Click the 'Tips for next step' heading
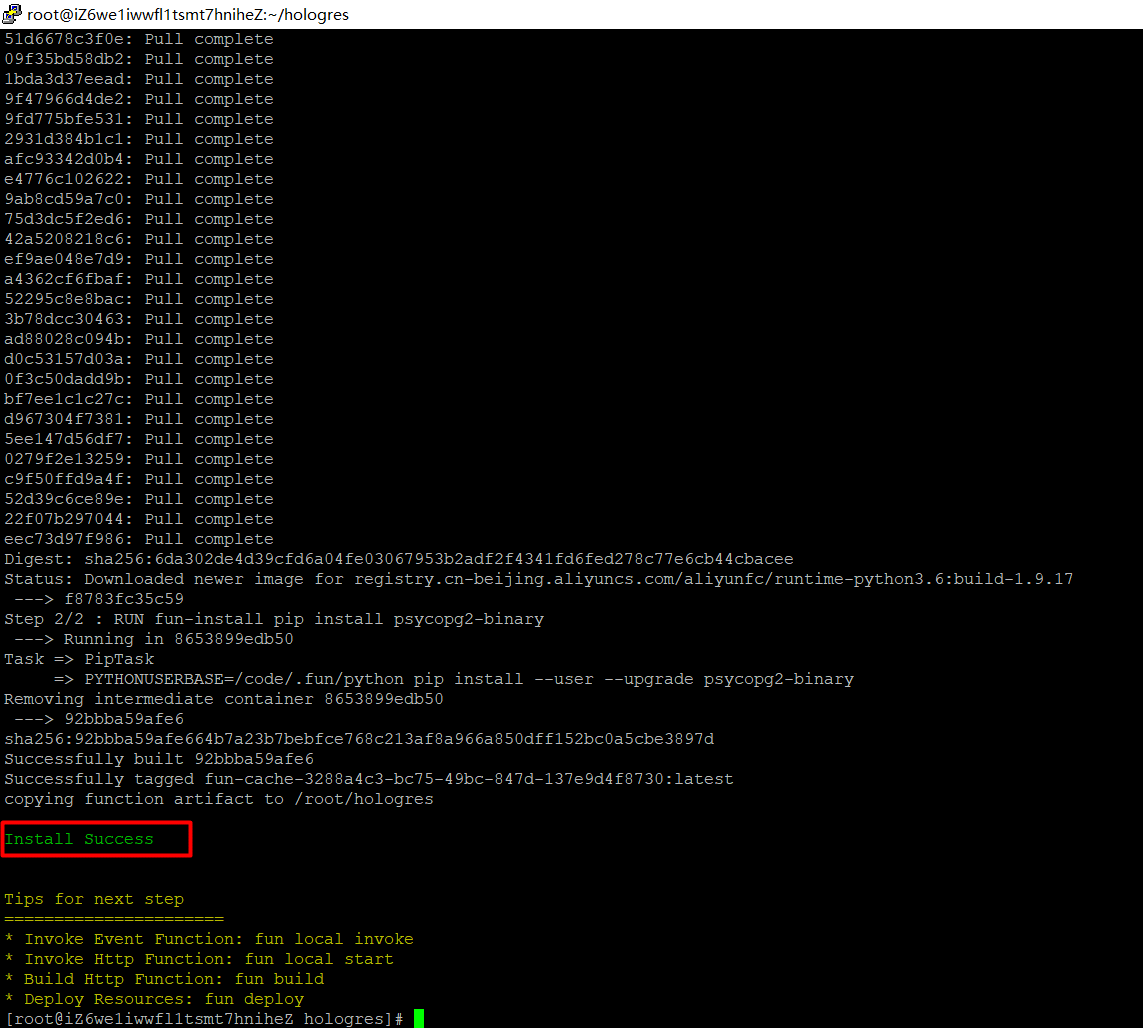Viewport: 1143px width, 1028px height. [x=94, y=899]
